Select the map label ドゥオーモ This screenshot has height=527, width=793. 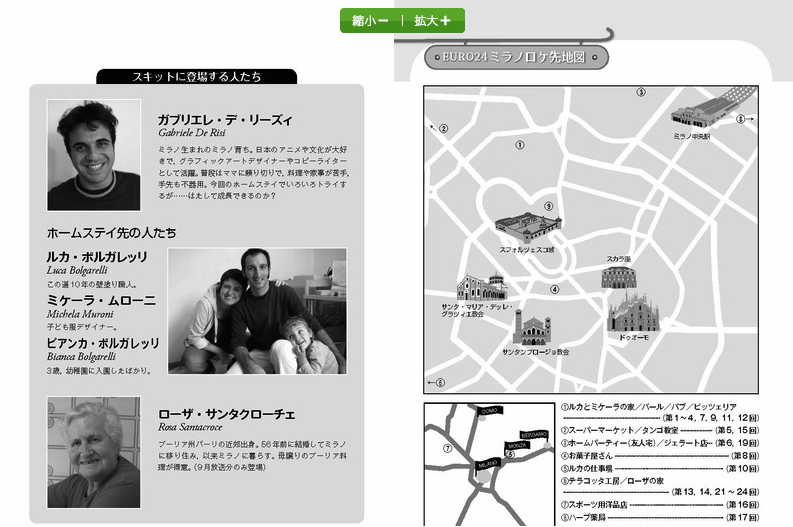(x=634, y=337)
